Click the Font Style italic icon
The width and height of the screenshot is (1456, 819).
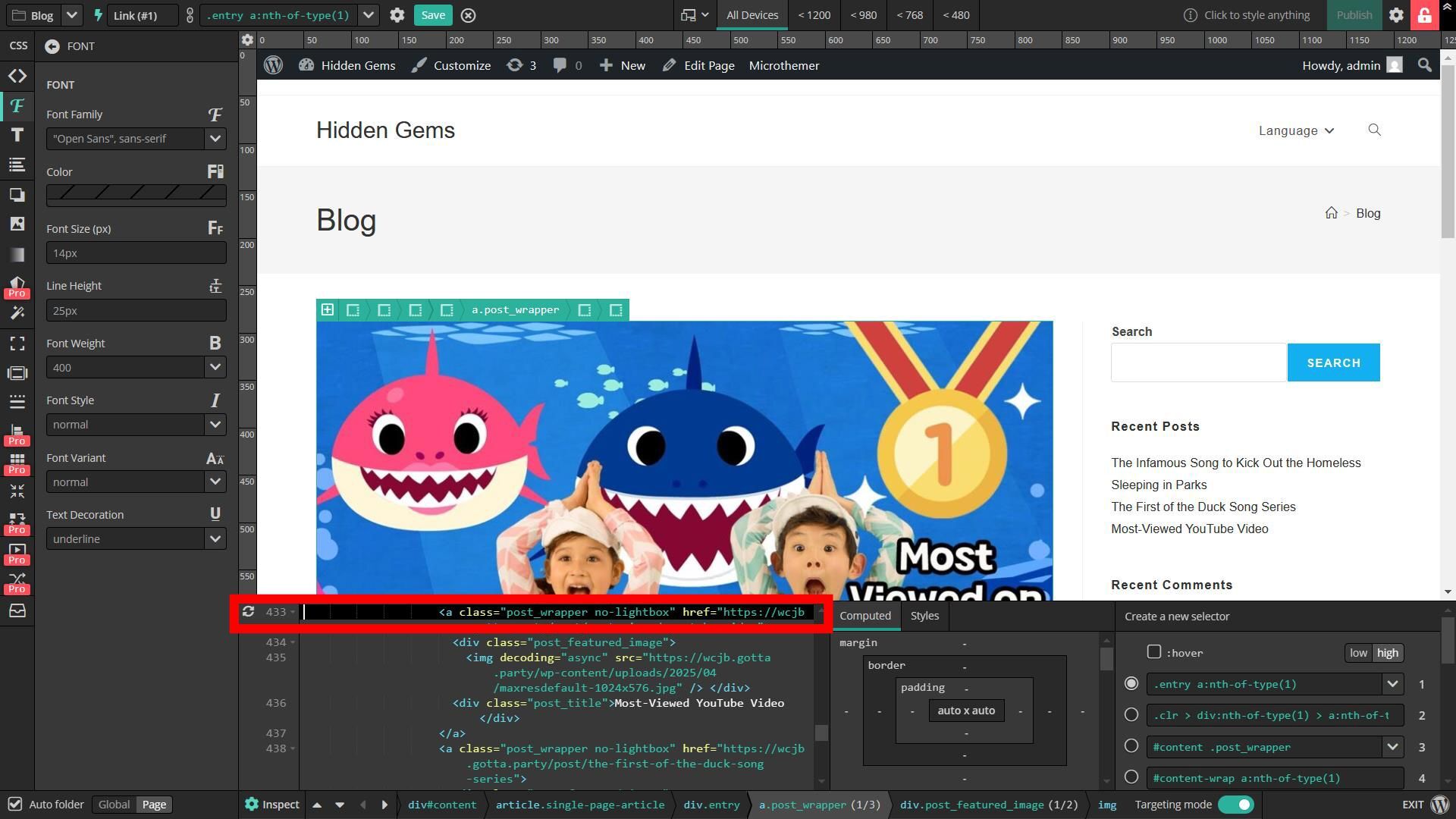215,400
